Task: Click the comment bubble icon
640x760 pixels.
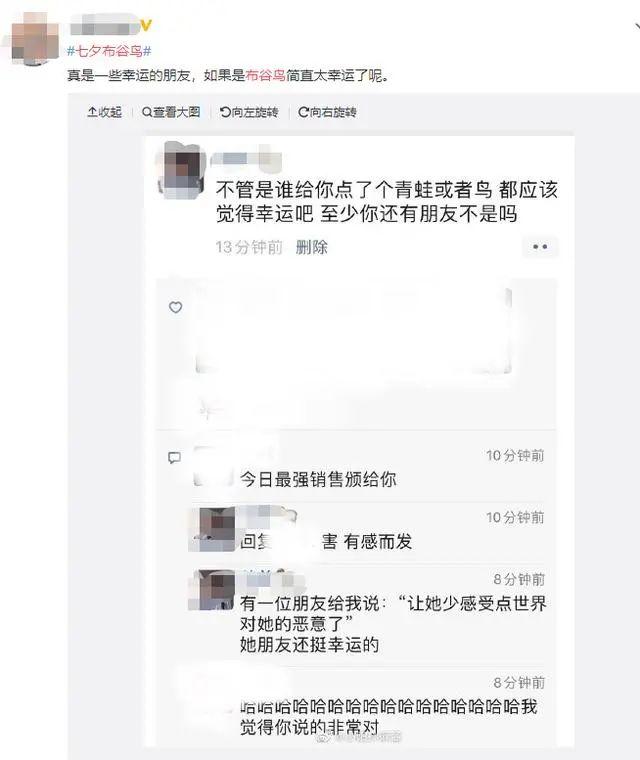Action: click(175, 458)
